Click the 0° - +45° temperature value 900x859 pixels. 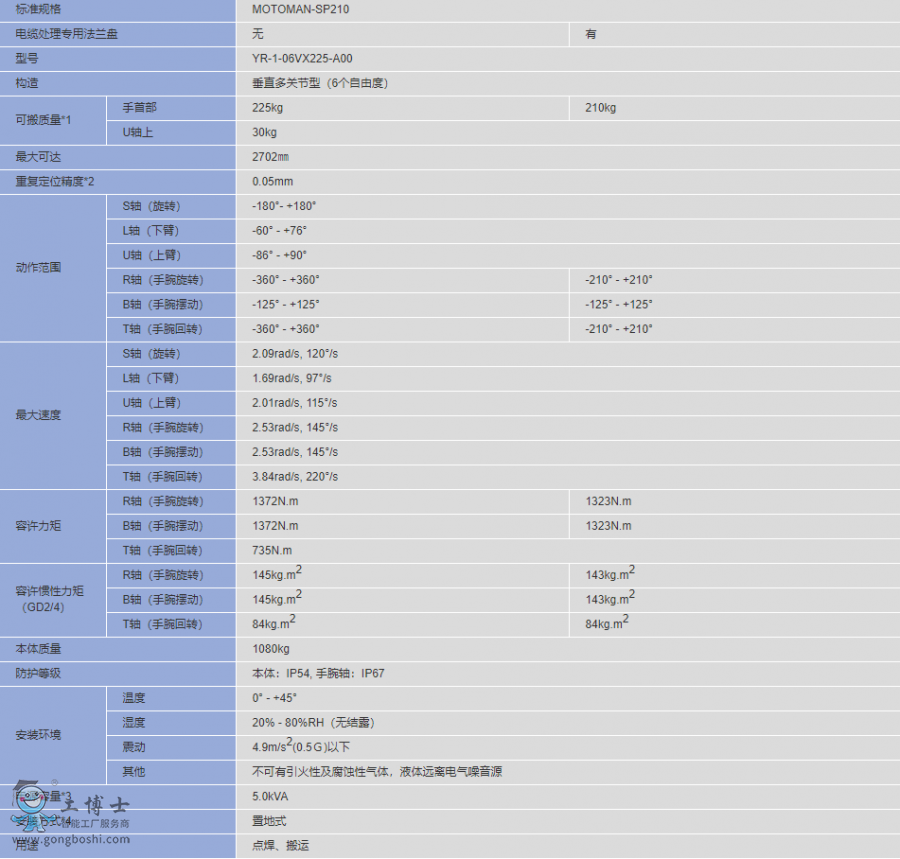click(274, 698)
